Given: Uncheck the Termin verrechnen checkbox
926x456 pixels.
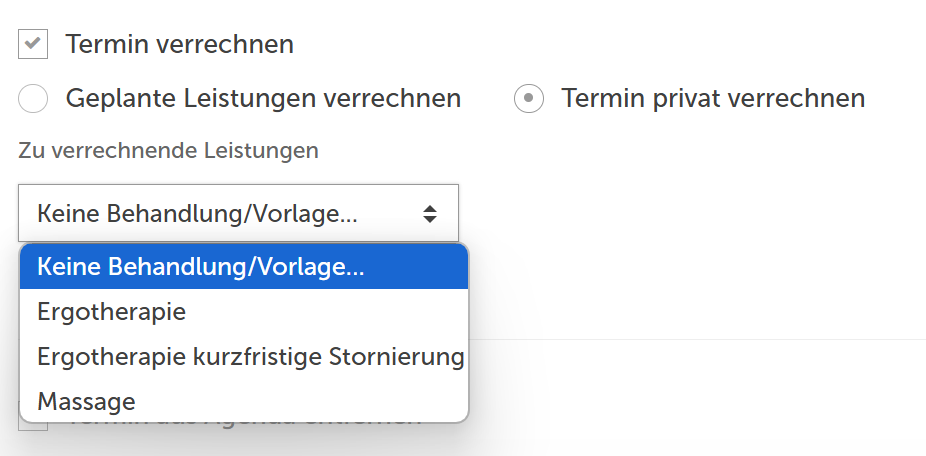Looking at the screenshot, I should click(x=33, y=44).
